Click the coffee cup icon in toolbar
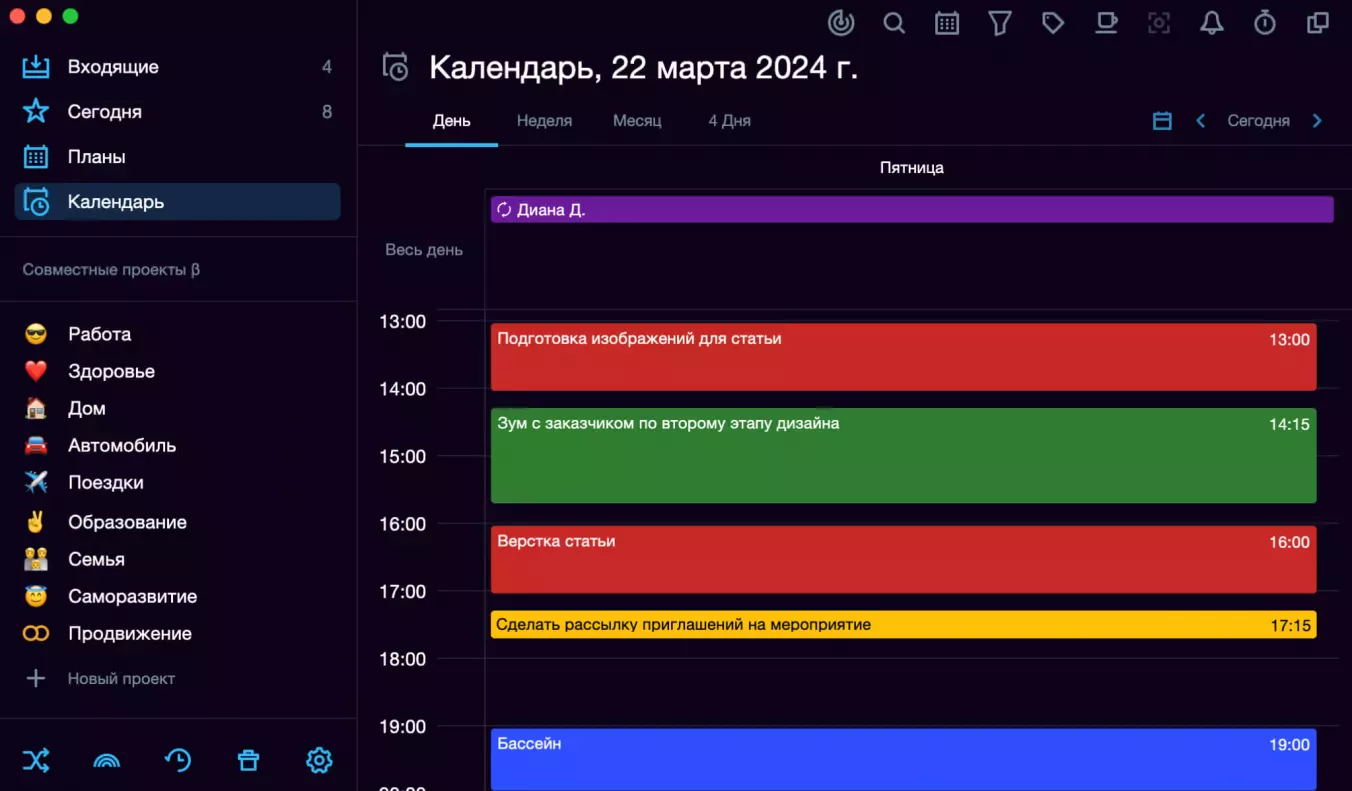 point(1106,22)
